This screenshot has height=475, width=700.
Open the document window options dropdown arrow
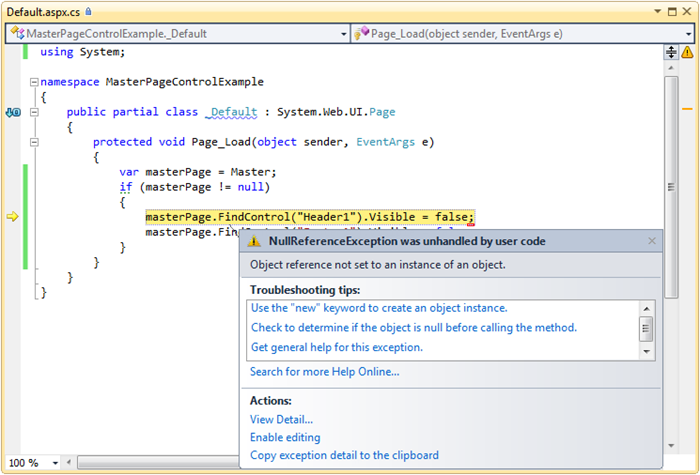pos(658,11)
